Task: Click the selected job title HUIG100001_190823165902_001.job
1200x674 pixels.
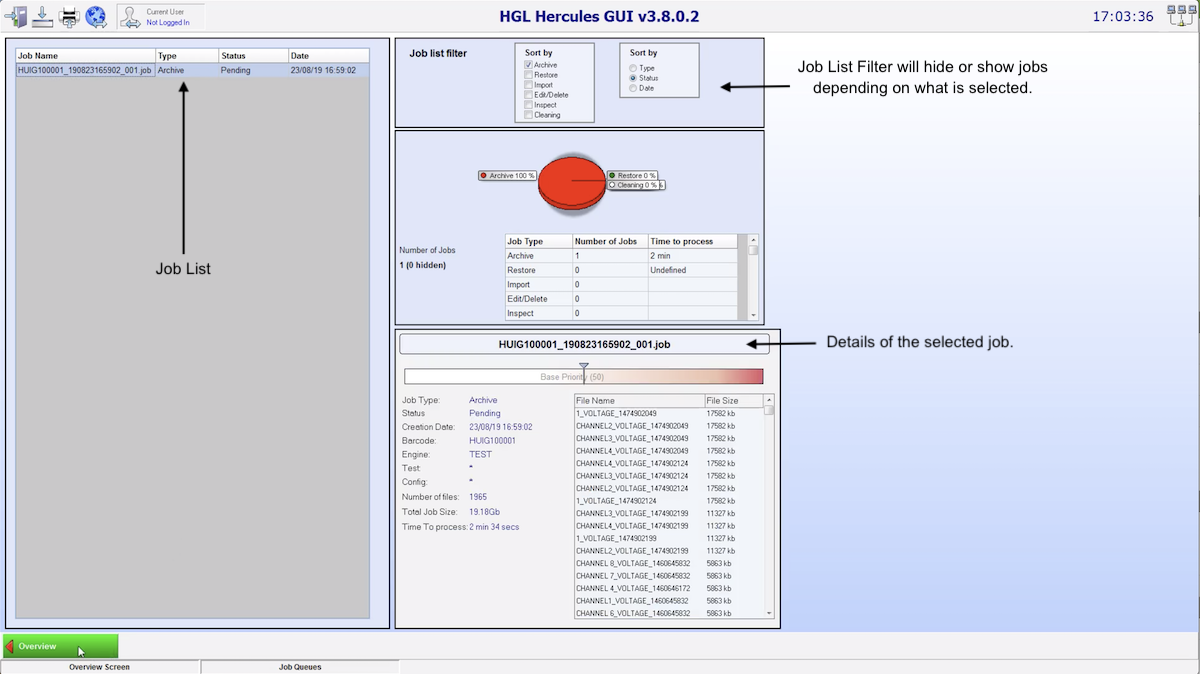Action: point(584,343)
